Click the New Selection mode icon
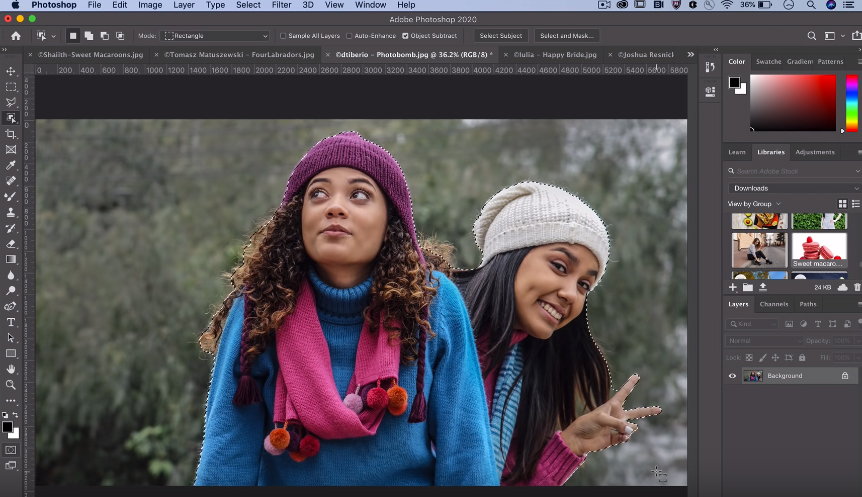Viewport: 862px width, 497px height. point(73,36)
